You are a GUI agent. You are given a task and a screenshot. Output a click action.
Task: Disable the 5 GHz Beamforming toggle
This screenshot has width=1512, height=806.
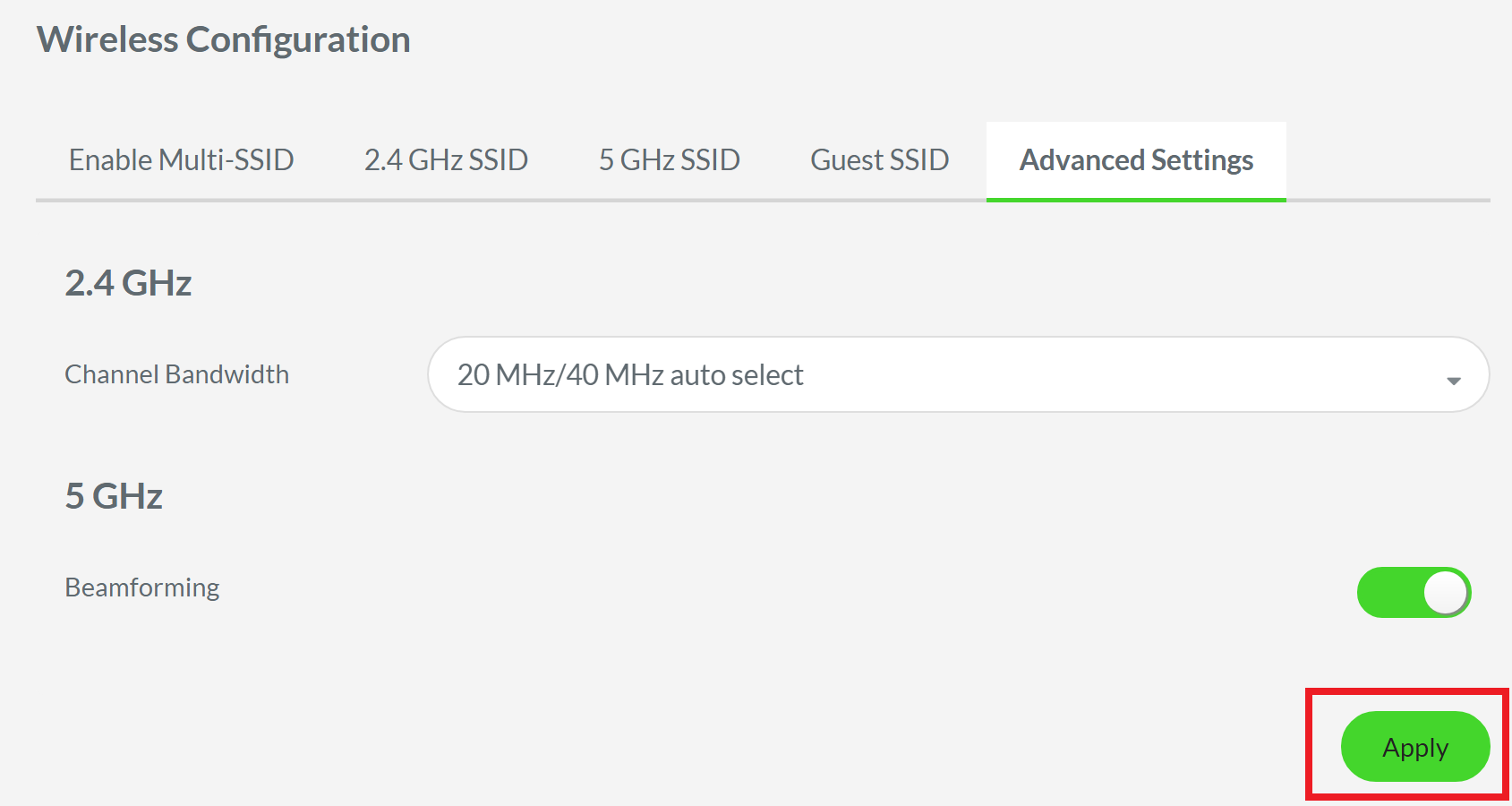pos(1413,591)
